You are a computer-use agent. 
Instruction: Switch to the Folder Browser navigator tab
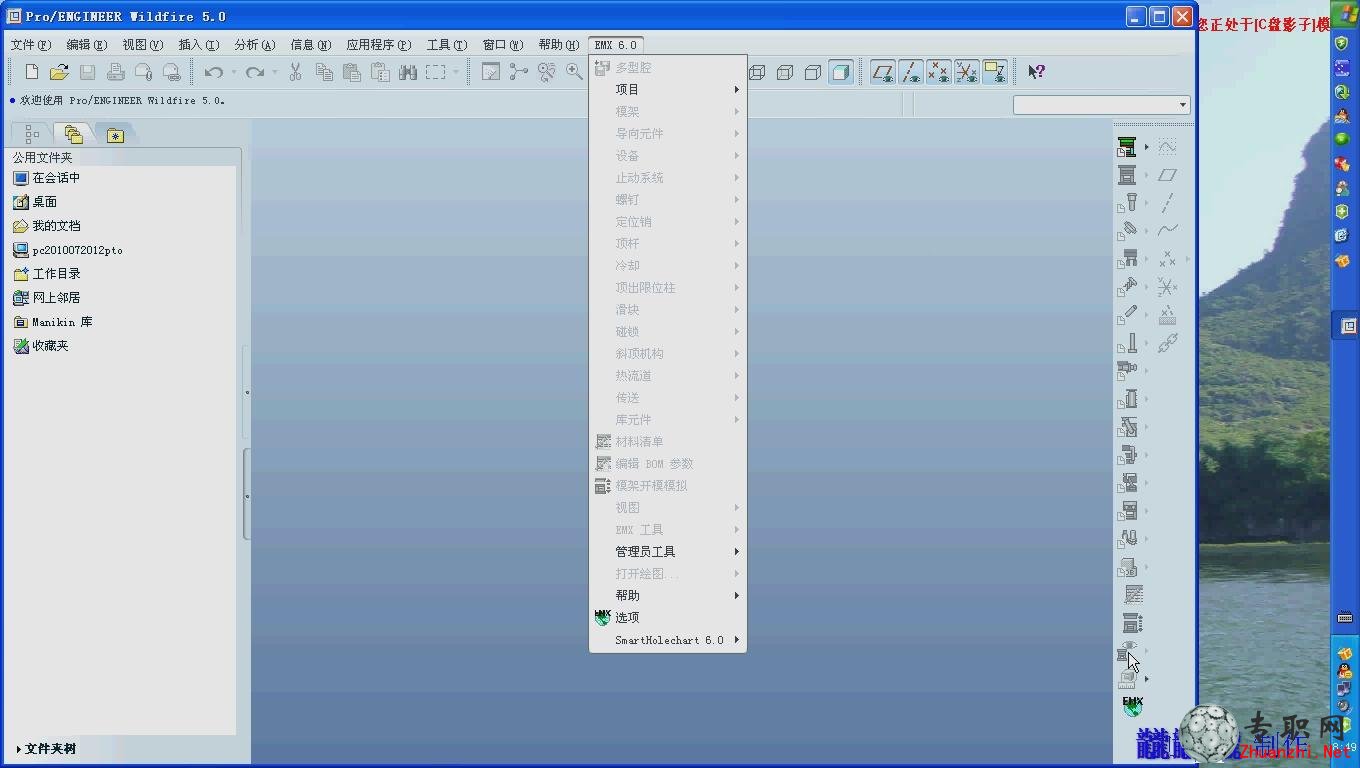[73, 134]
